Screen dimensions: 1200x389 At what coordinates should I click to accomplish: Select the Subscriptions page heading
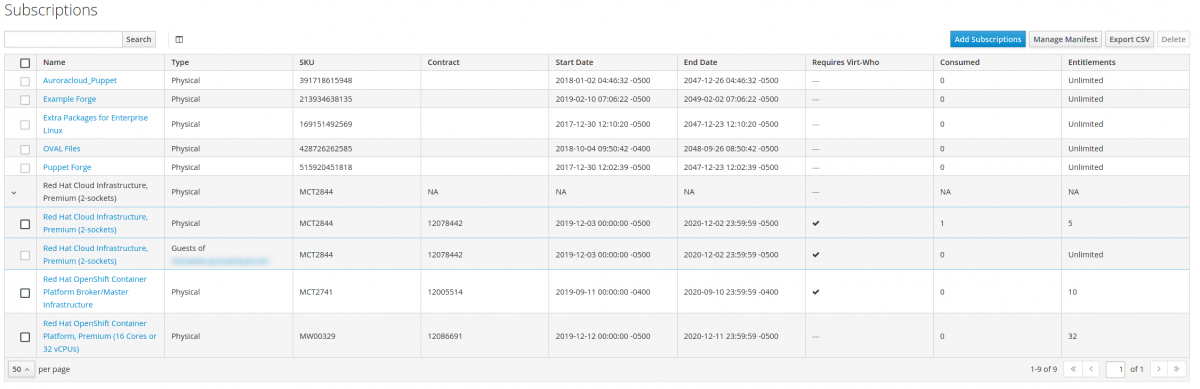click(50, 10)
